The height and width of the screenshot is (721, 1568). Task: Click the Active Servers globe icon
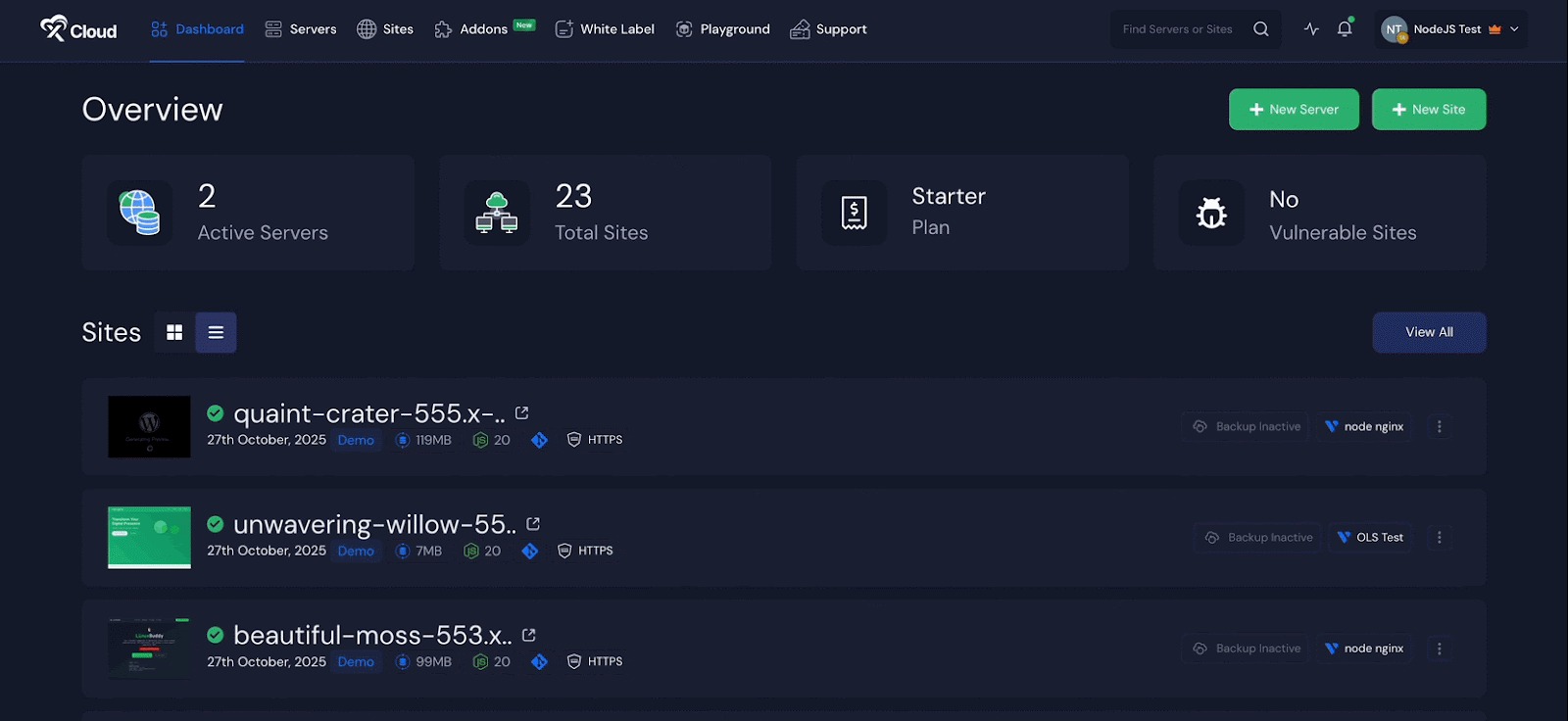(139, 213)
